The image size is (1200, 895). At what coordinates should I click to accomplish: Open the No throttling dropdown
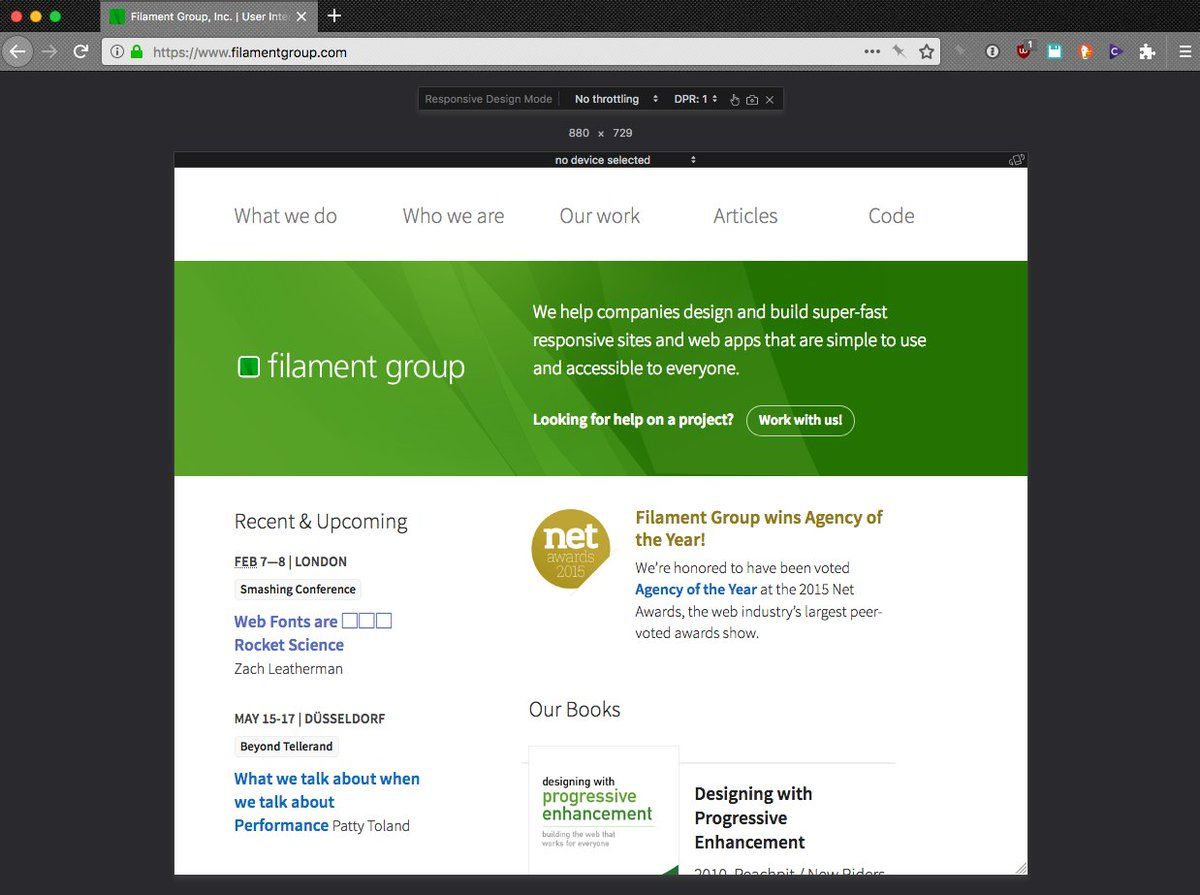[616, 99]
